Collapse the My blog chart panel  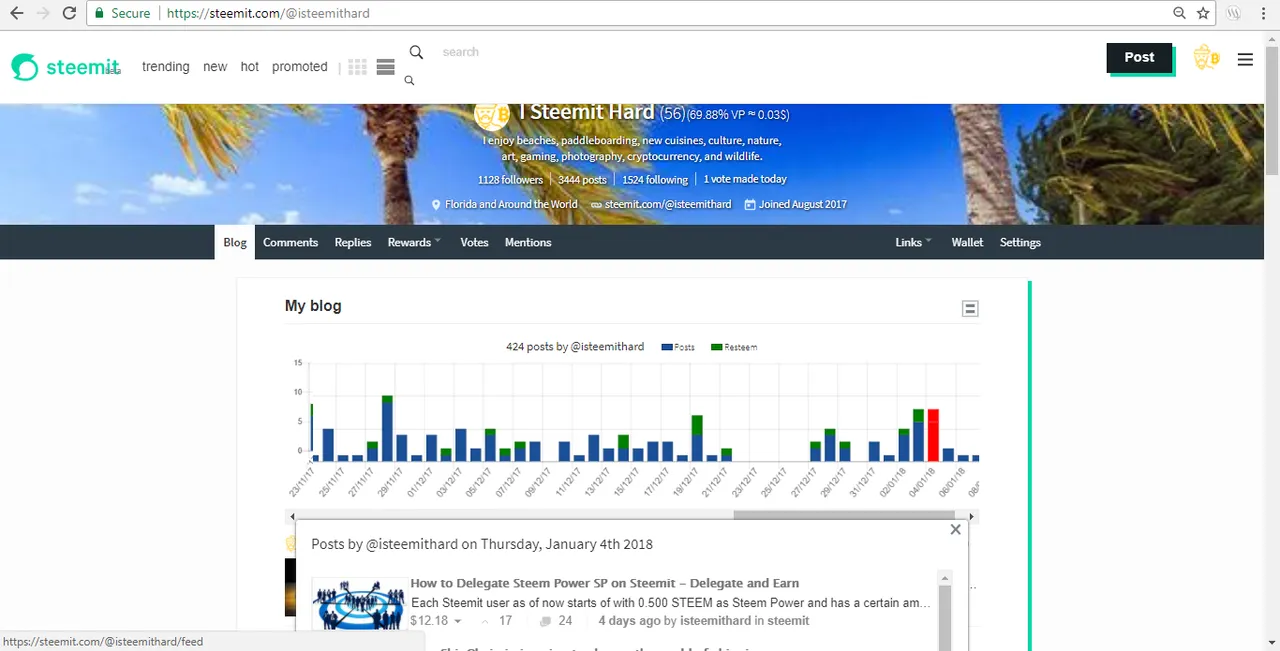pyautogui.click(x=969, y=309)
